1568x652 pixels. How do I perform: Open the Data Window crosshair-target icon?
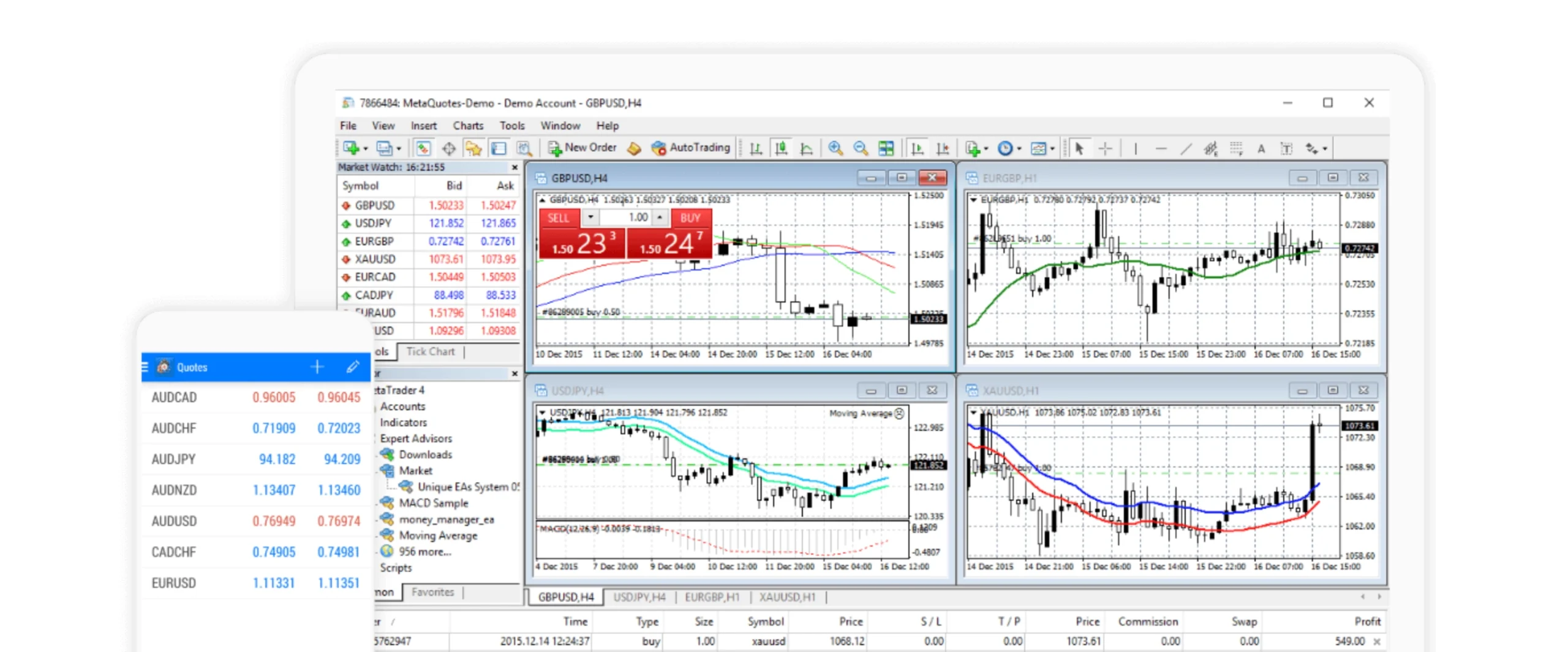[x=449, y=148]
